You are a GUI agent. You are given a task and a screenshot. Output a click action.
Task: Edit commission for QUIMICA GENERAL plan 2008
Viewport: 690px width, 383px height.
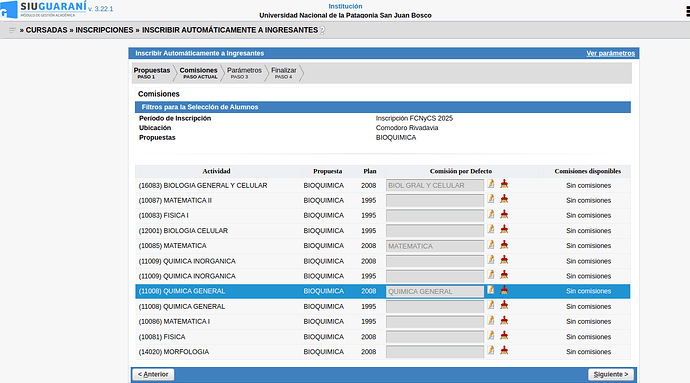pyautogui.click(x=491, y=290)
